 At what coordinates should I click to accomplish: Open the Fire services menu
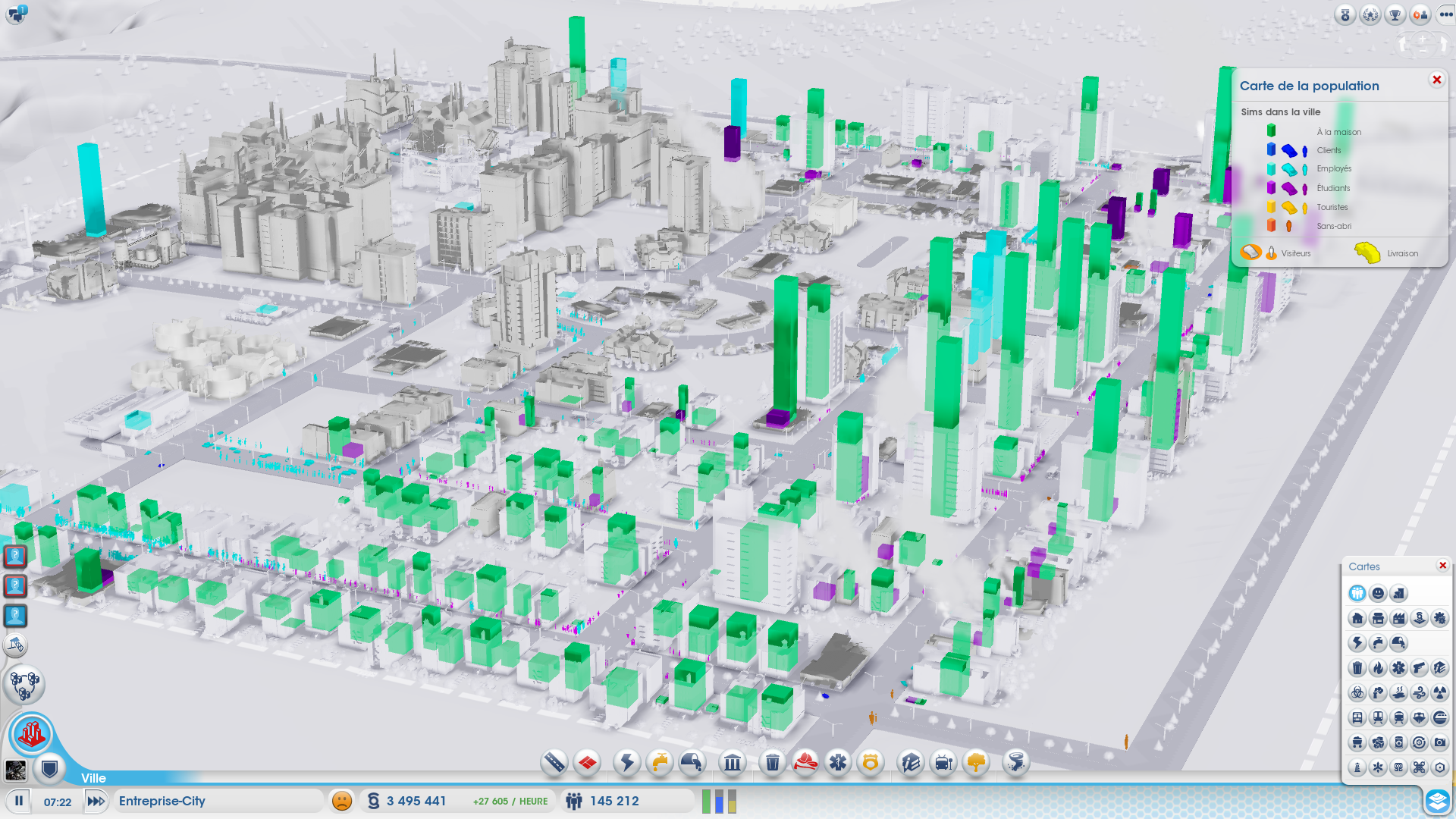tap(805, 762)
